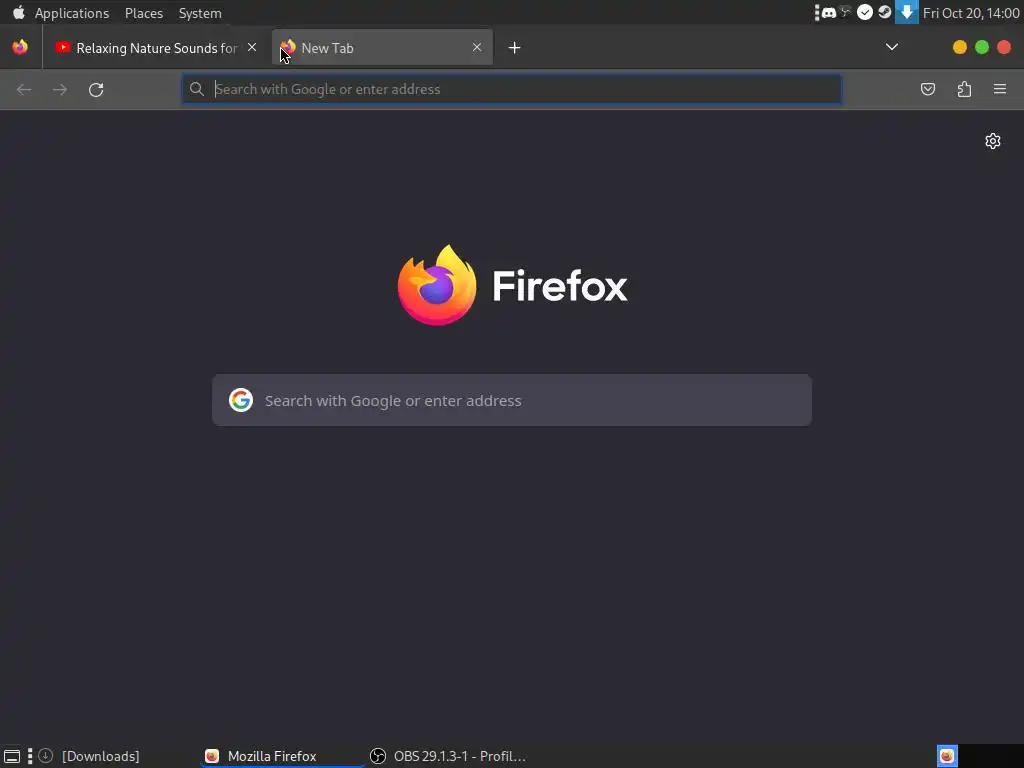Click the new tab page Google search box
Image resolution: width=1024 pixels, height=768 pixels.
(x=512, y=400)
